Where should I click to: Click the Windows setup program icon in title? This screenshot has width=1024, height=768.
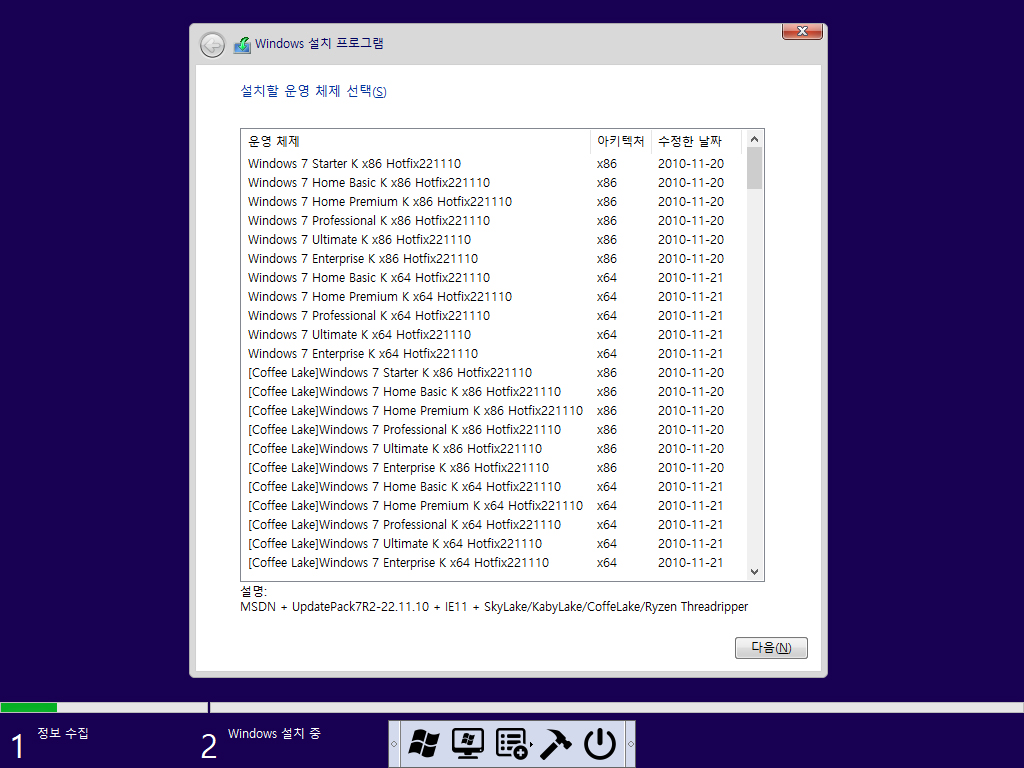(242, 44)
